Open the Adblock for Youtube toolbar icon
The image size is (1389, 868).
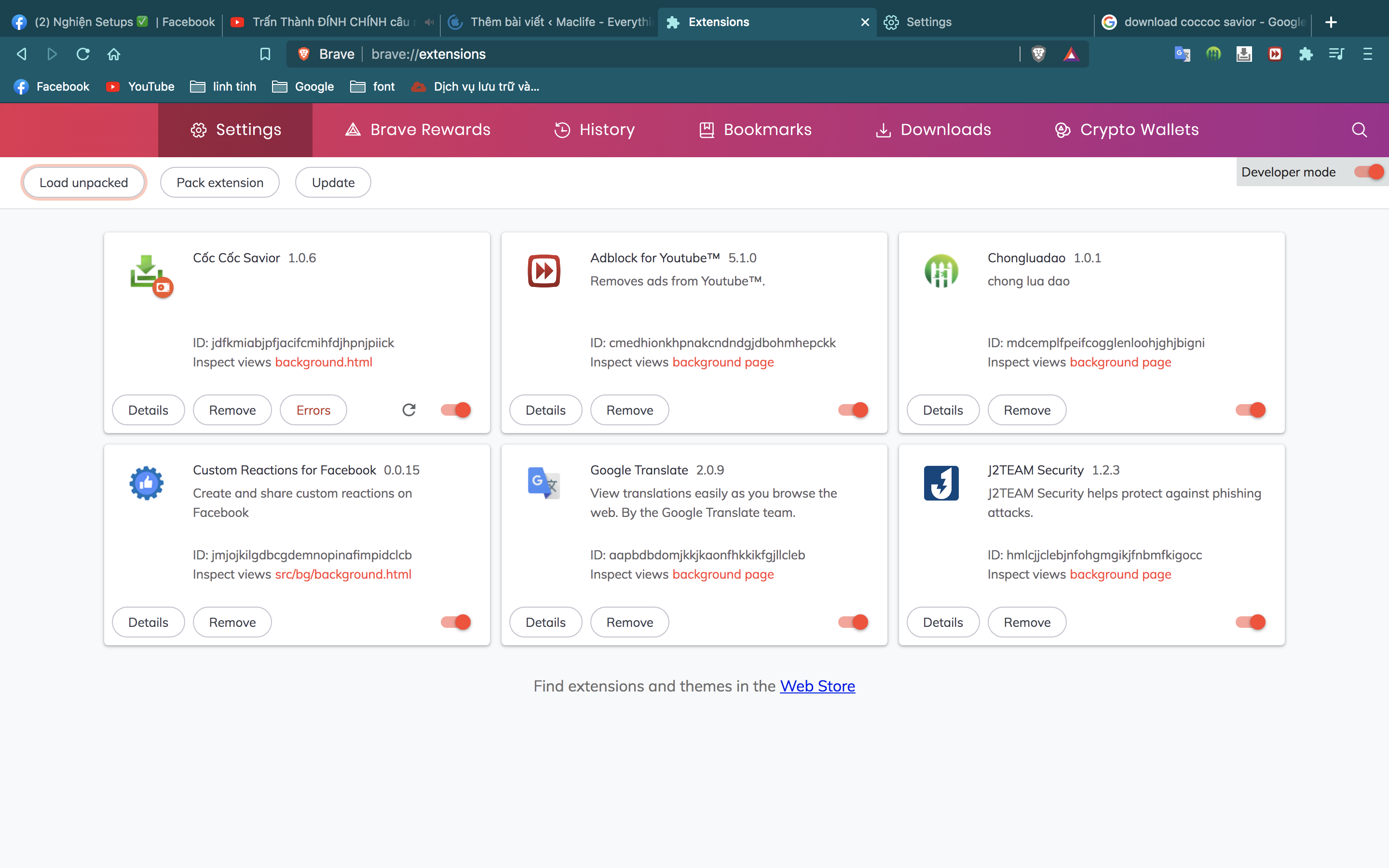point(1275,54)
